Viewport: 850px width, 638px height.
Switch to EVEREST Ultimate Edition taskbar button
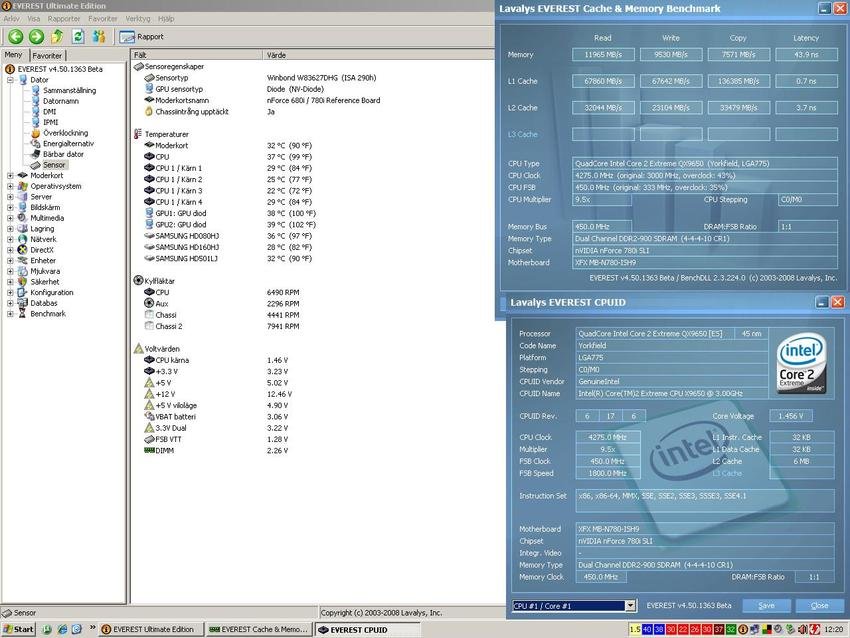pos(151,629)
